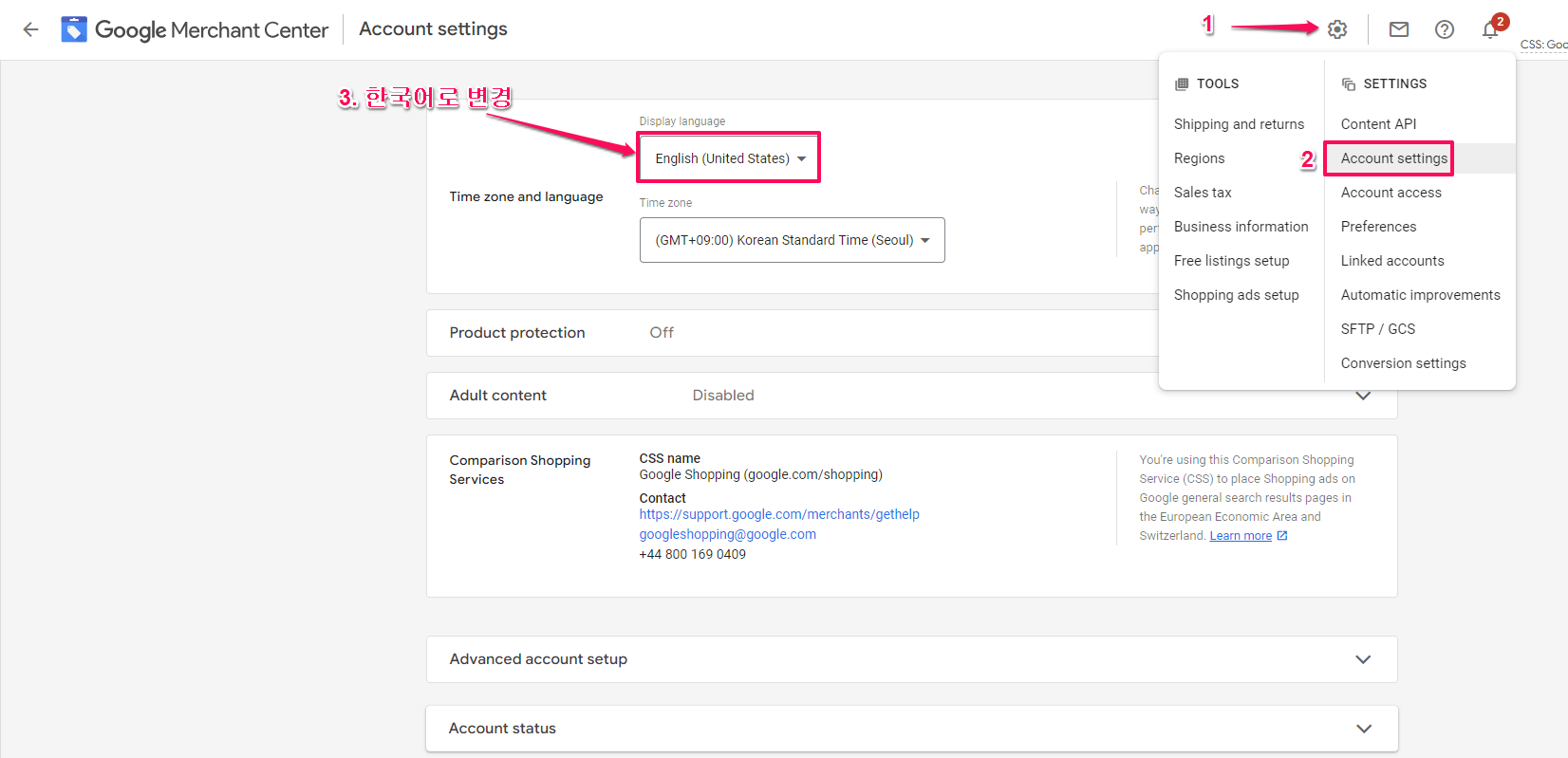This screenshot has width=1568, height=758.
Task: Open the Display language dropdown
Action: point(729,158)
